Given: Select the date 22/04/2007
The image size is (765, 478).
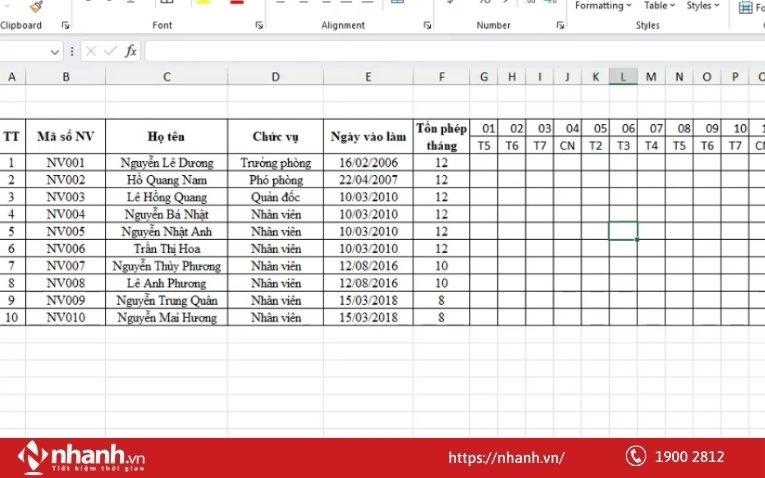Looking at the screenshot, I should click(368, 180).
